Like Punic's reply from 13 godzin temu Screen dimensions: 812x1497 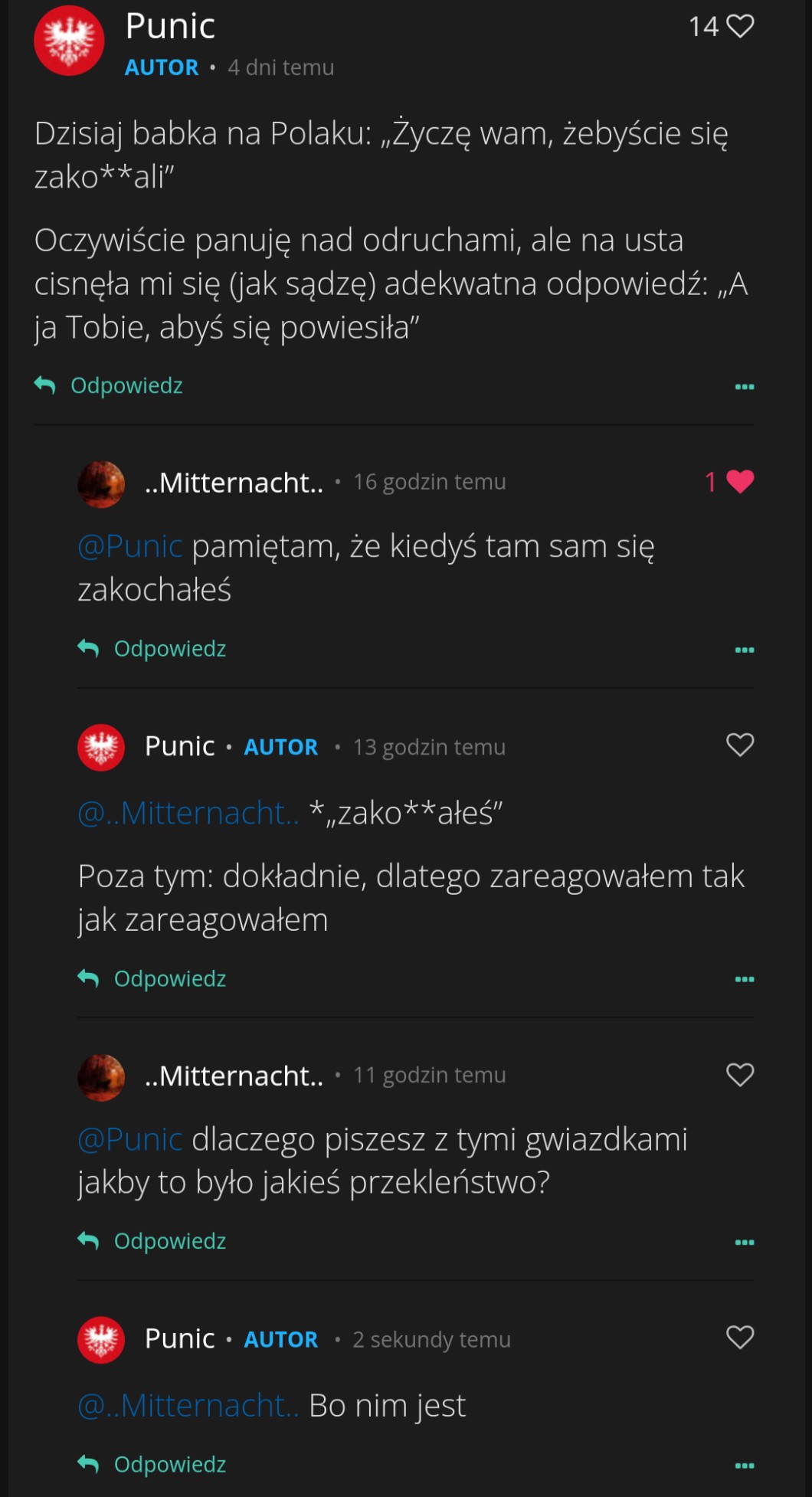coord(740,745)
